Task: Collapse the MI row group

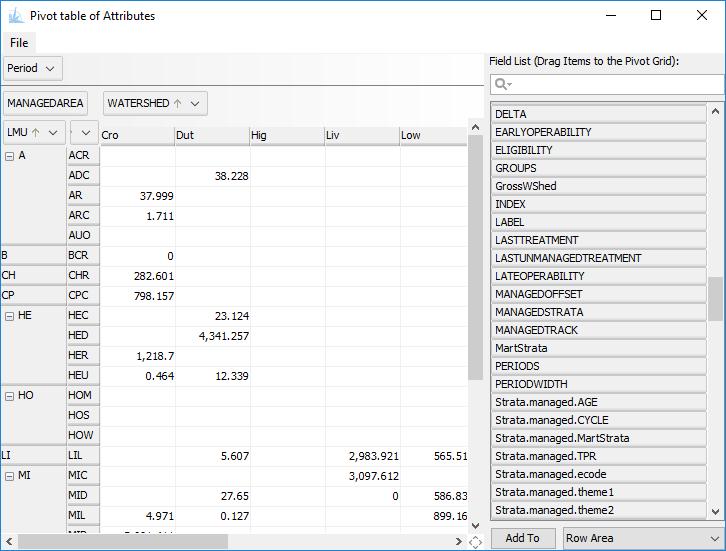Action: 9,476
